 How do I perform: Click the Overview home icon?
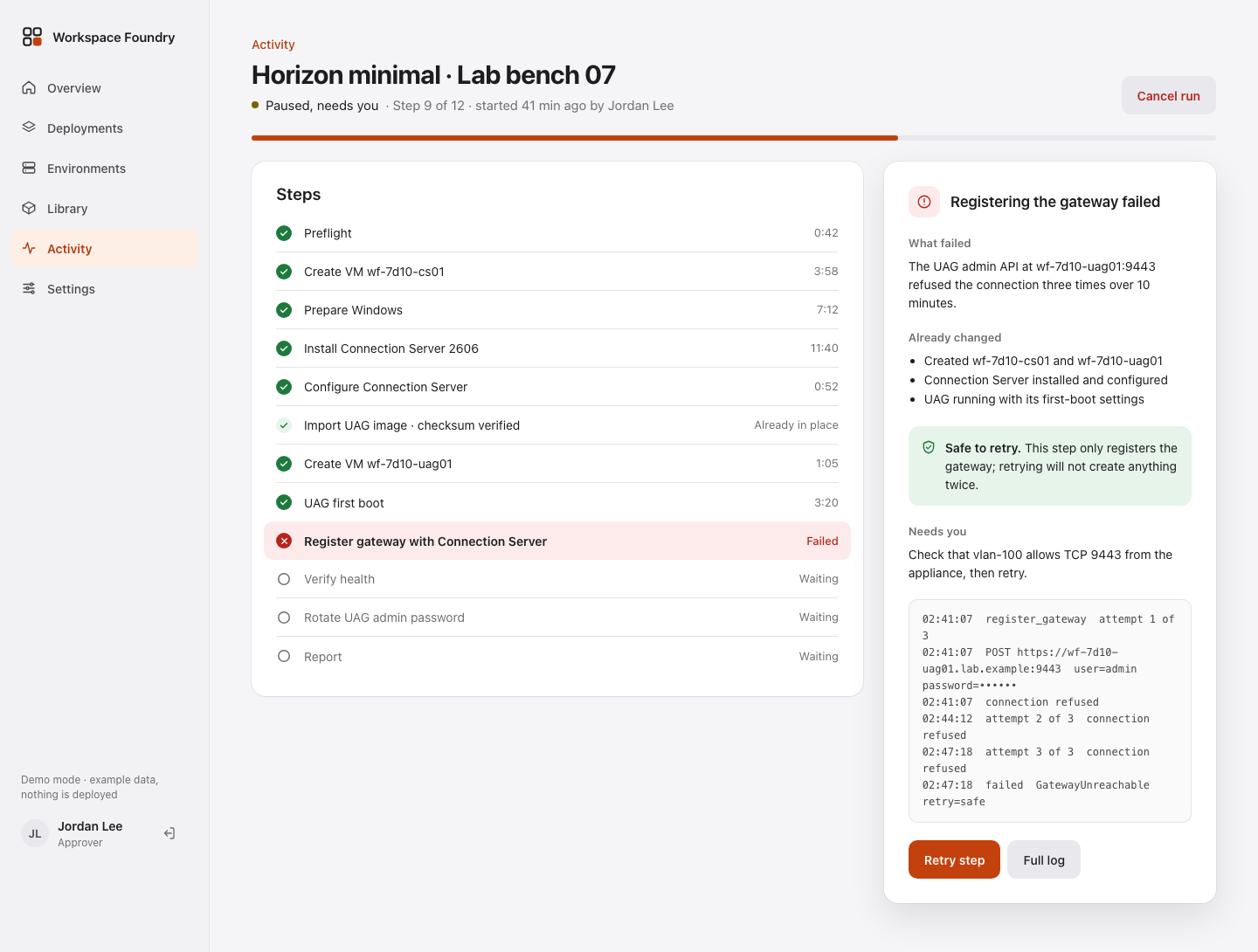tap(29, 87)
